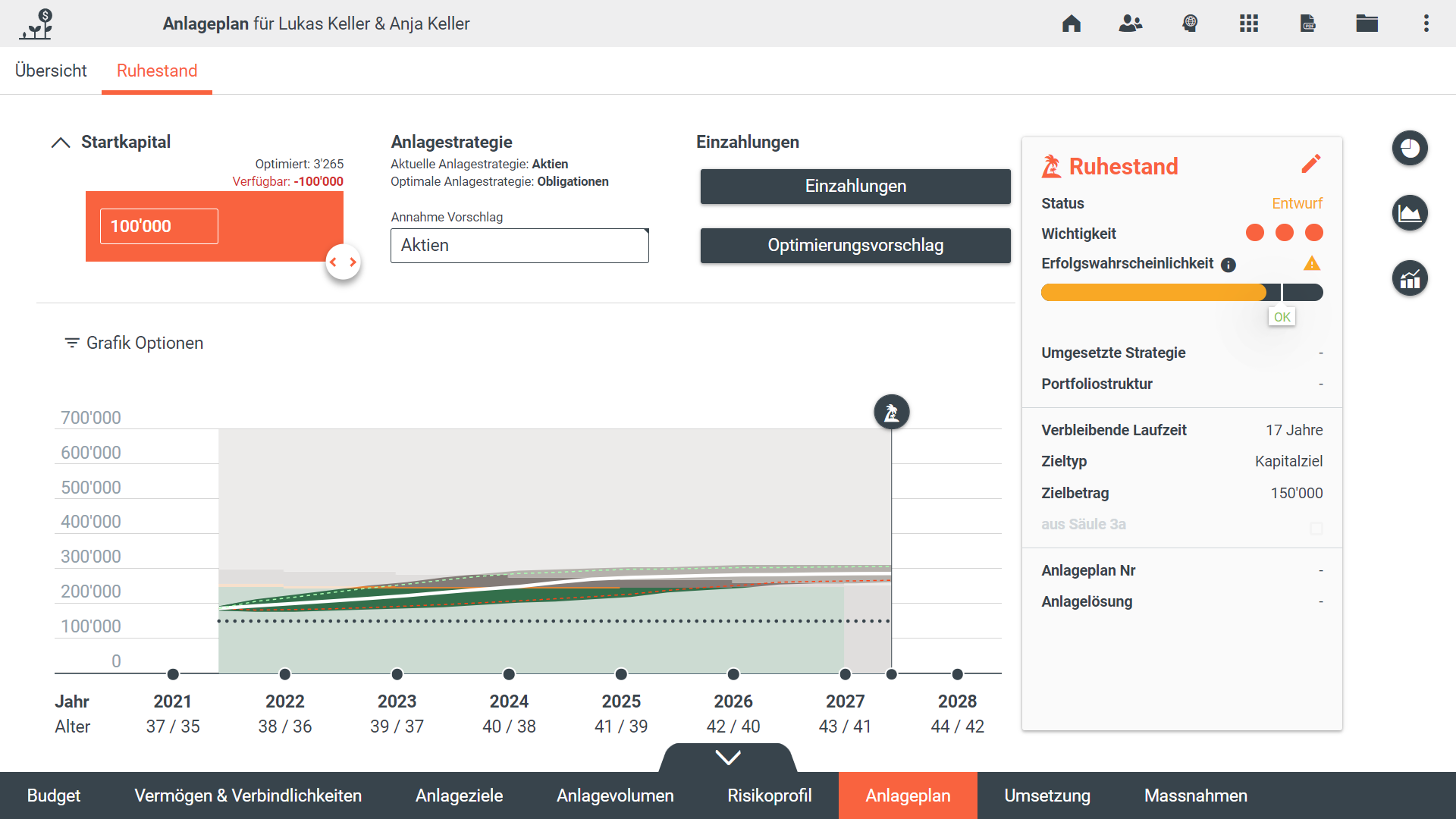Click the Verfügbar -100'000 text
Viewport: 1456px width, 819px height.
tap(287, 181)
